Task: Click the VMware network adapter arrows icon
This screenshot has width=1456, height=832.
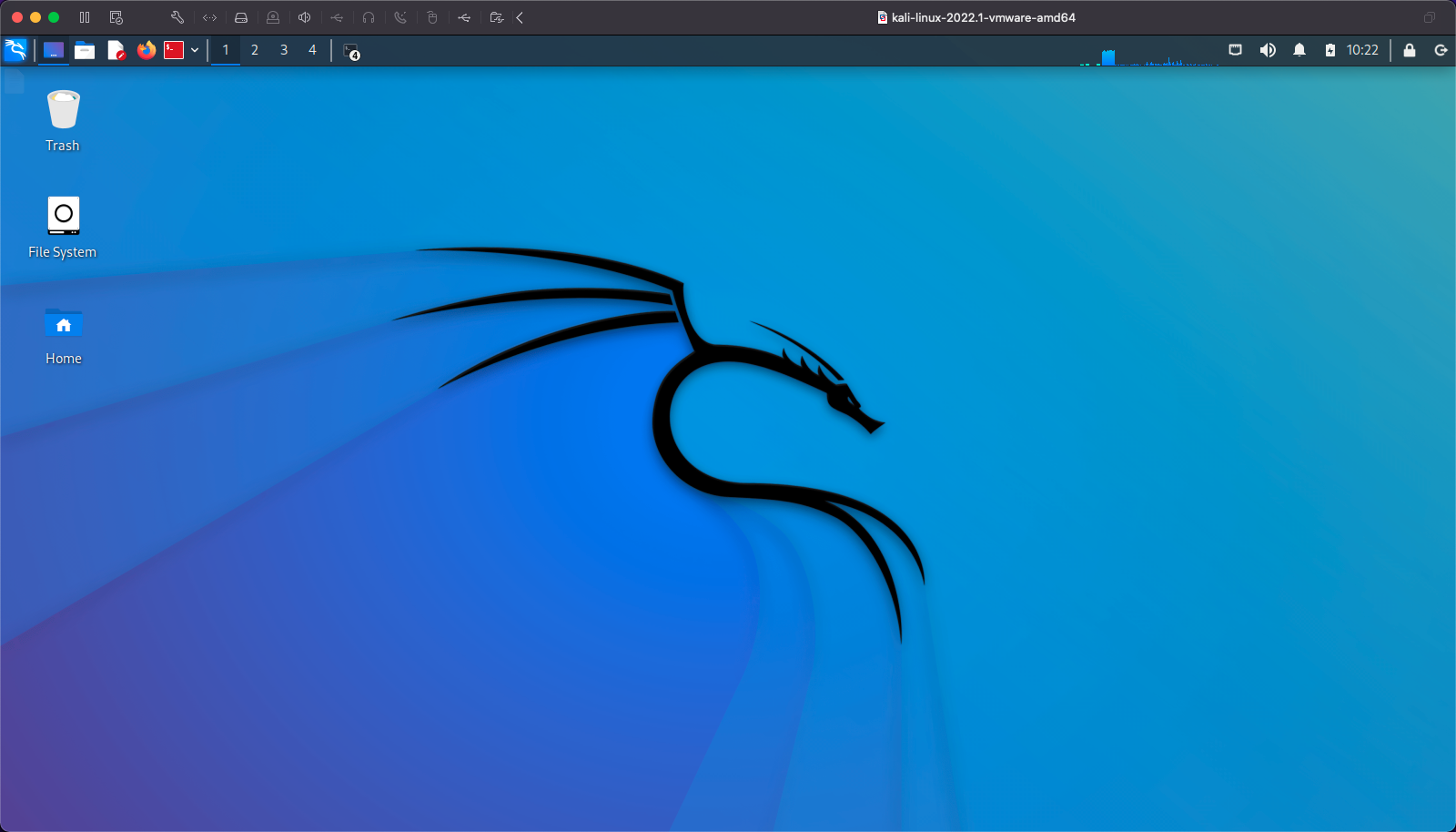Action: click(x=210, y=17)
